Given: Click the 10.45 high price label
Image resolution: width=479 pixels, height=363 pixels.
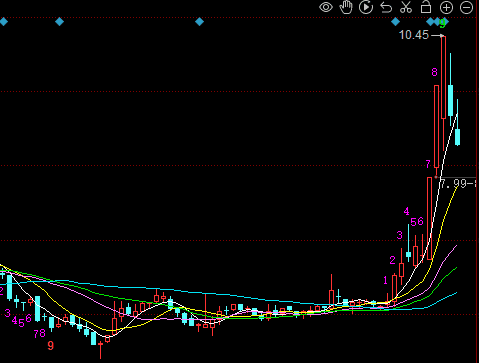Looking at the screenshot, I should click(x=414, y=35).
